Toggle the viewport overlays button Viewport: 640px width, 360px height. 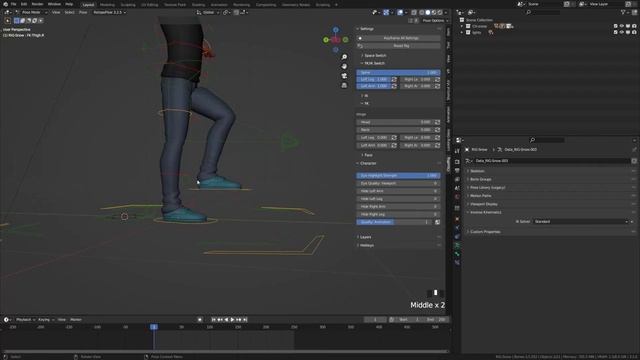click(400, 12)
